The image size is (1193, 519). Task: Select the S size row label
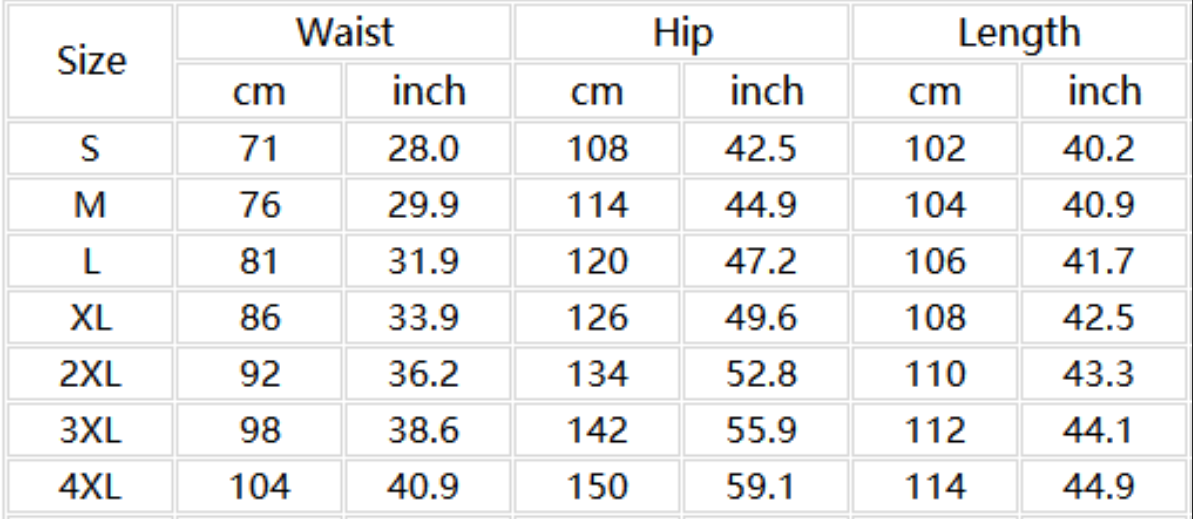(90, 149)
